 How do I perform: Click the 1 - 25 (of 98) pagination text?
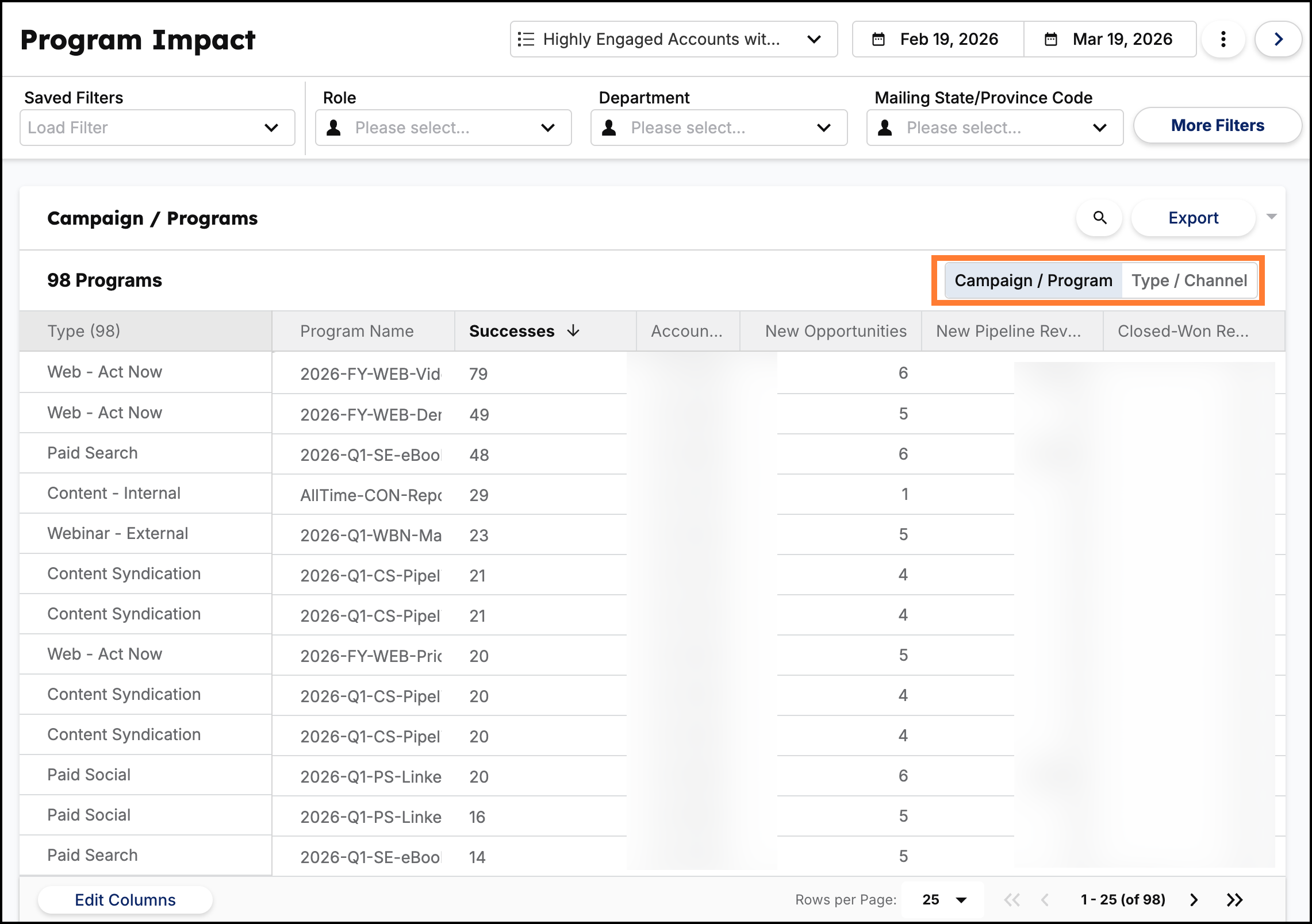click(1123, 900)
